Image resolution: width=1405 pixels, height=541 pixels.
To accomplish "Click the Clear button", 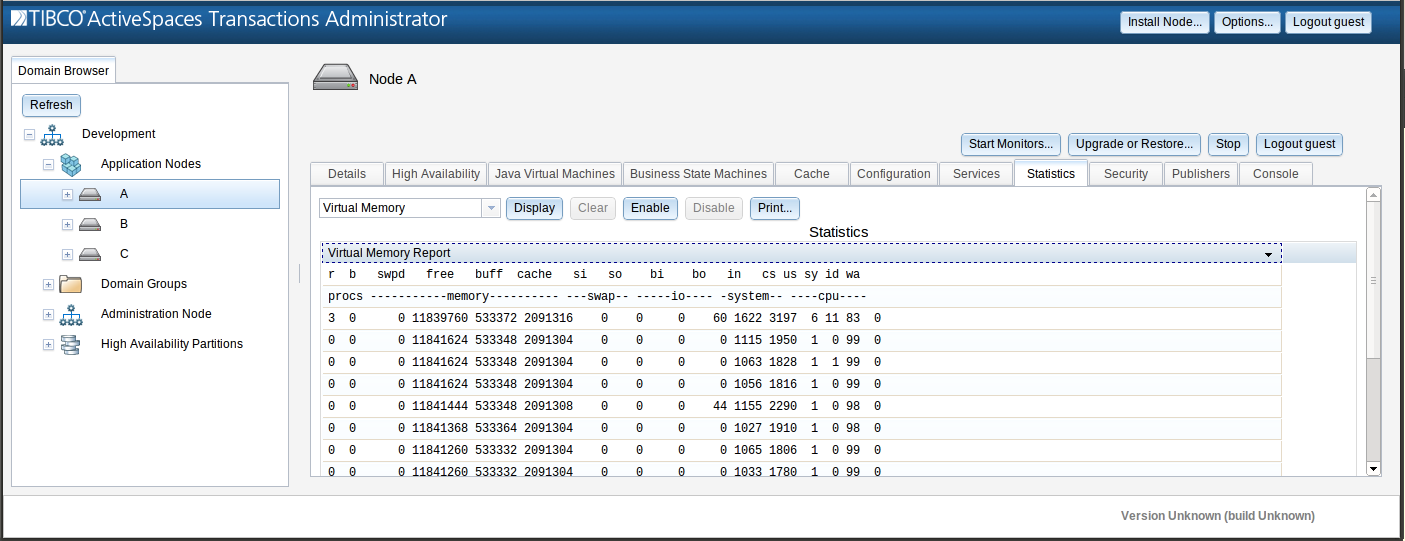I will [593, 208].
